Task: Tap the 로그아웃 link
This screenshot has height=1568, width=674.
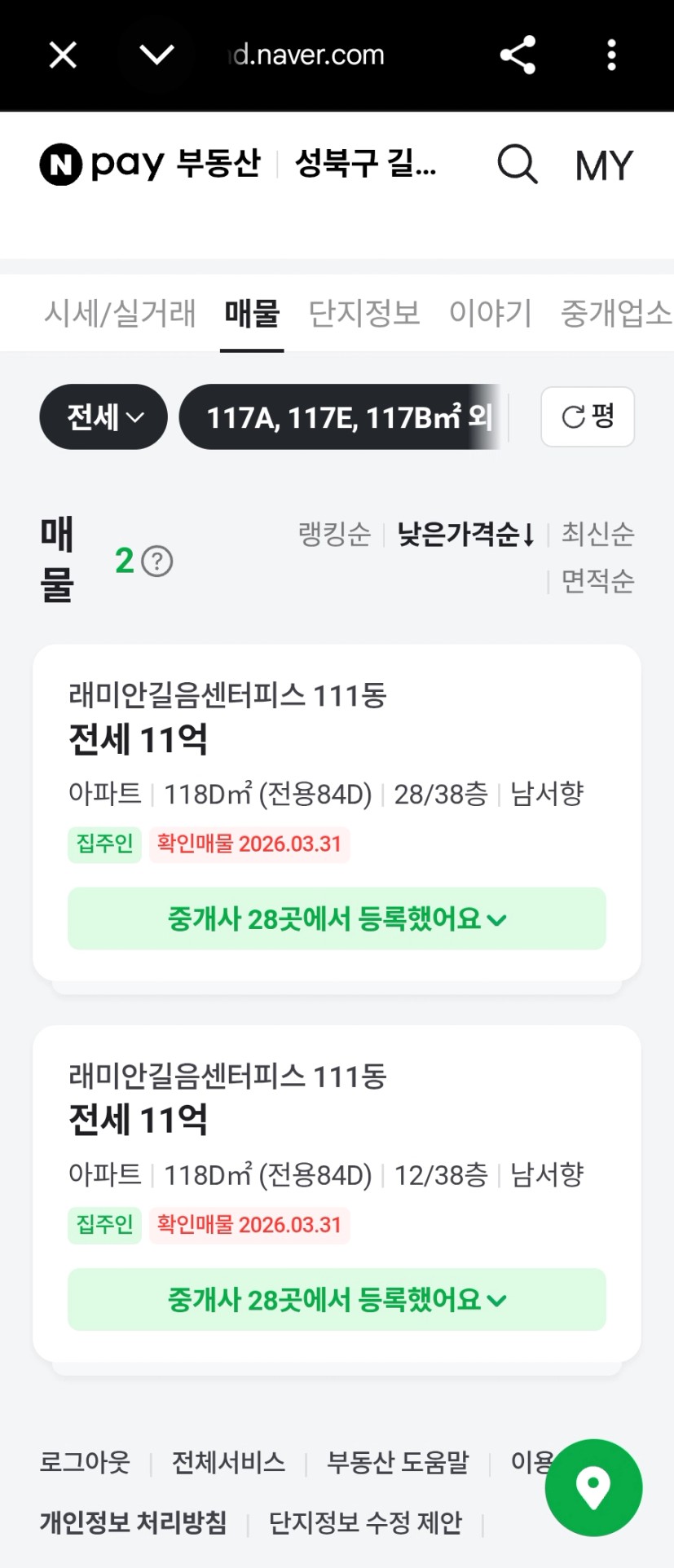Action: (x=85, y=1463)
